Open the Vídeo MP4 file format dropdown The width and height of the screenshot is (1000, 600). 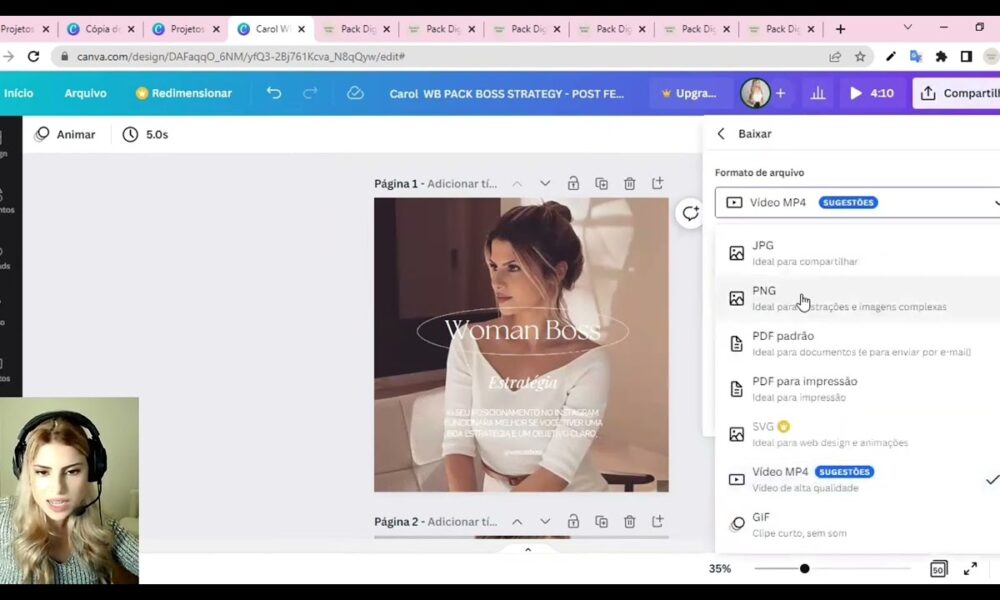click(x=857, y=202)
